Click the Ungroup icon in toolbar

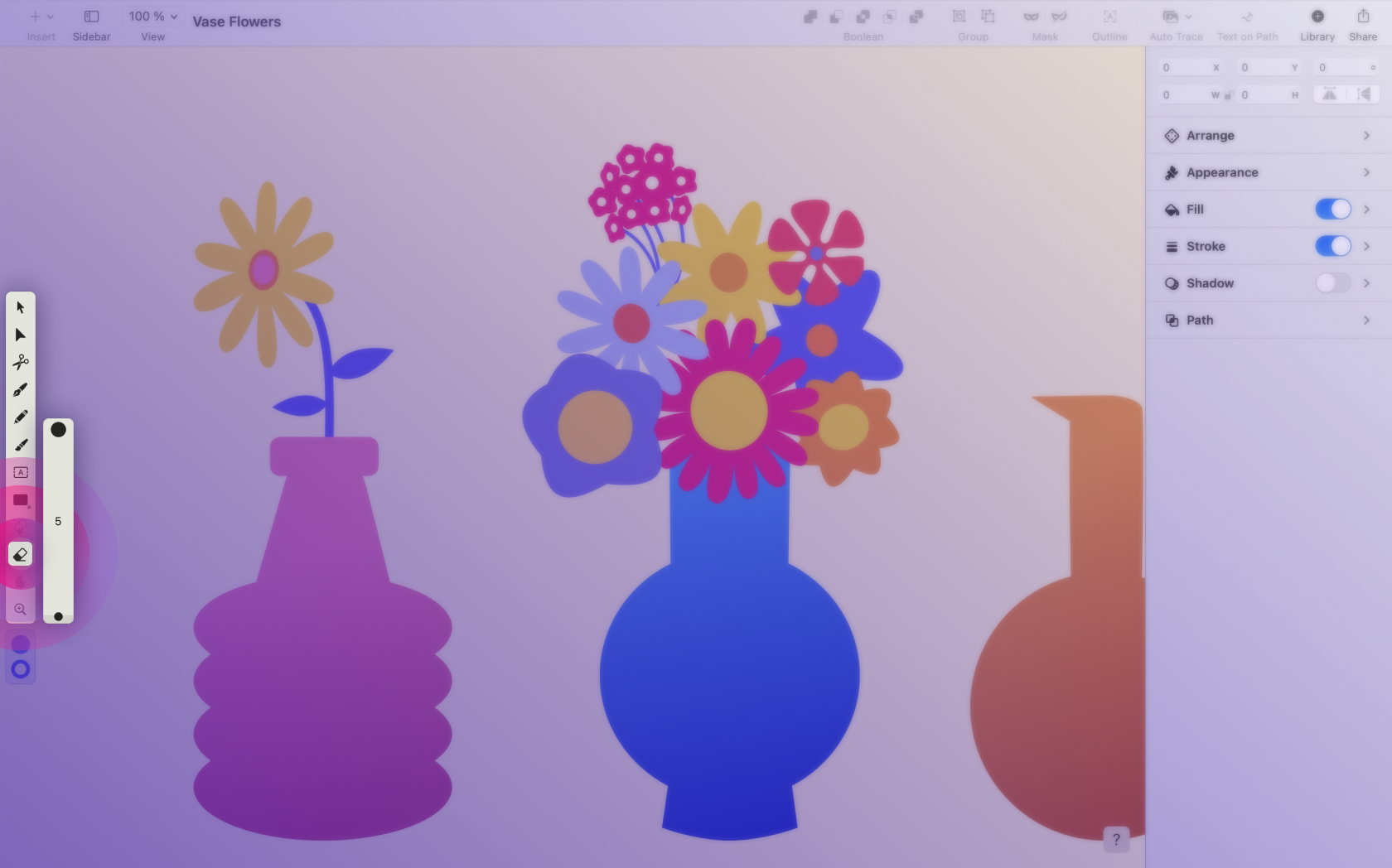click(988, 17)
